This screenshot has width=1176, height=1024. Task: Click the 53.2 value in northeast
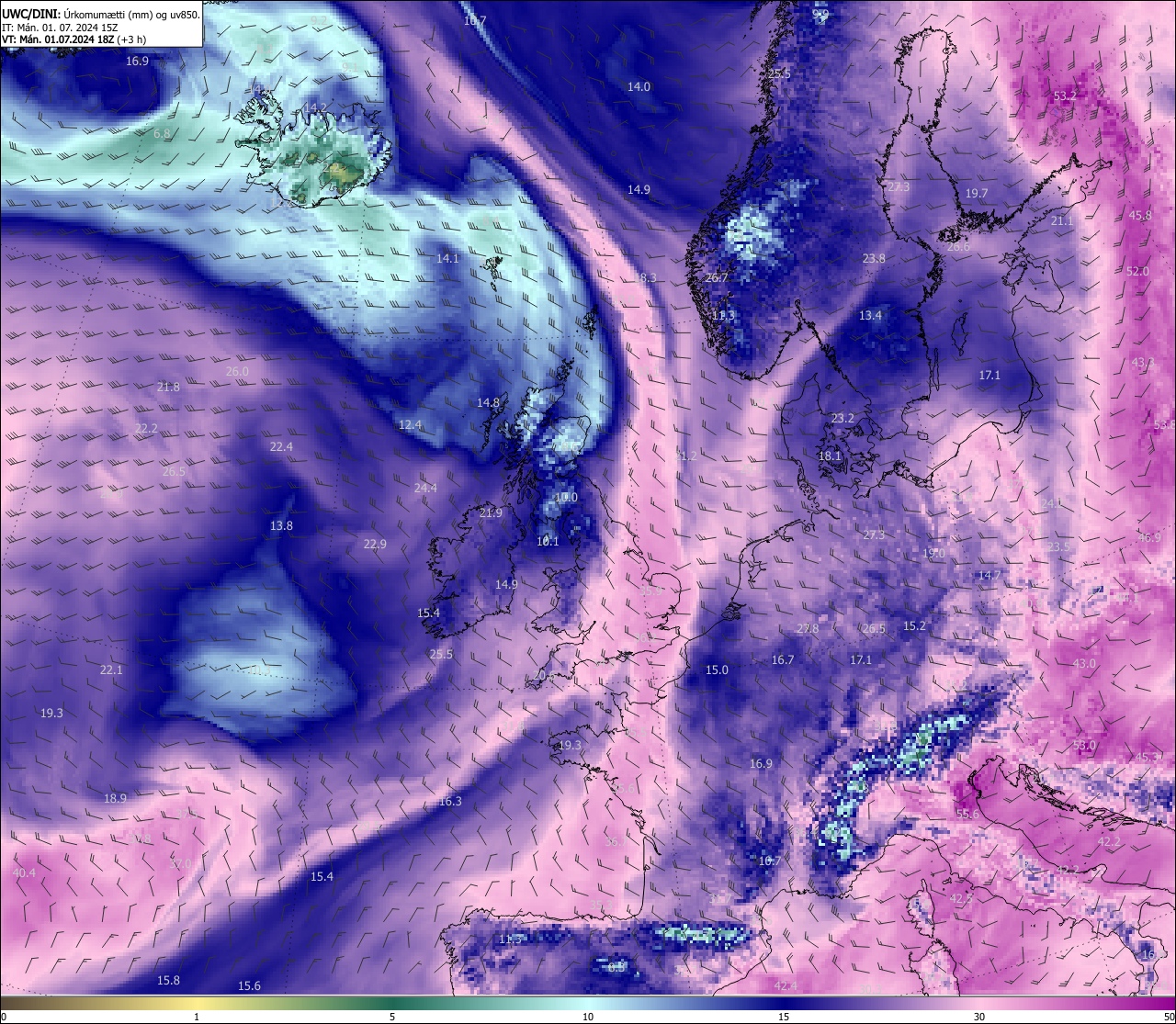pyautogui.click(x=1065, y=96)
